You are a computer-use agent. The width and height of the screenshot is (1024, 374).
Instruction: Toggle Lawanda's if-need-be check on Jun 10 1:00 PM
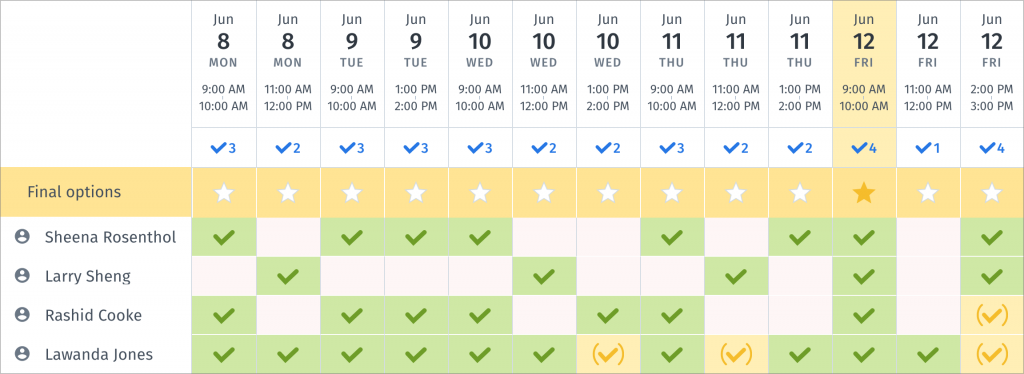tap(608, 354)
